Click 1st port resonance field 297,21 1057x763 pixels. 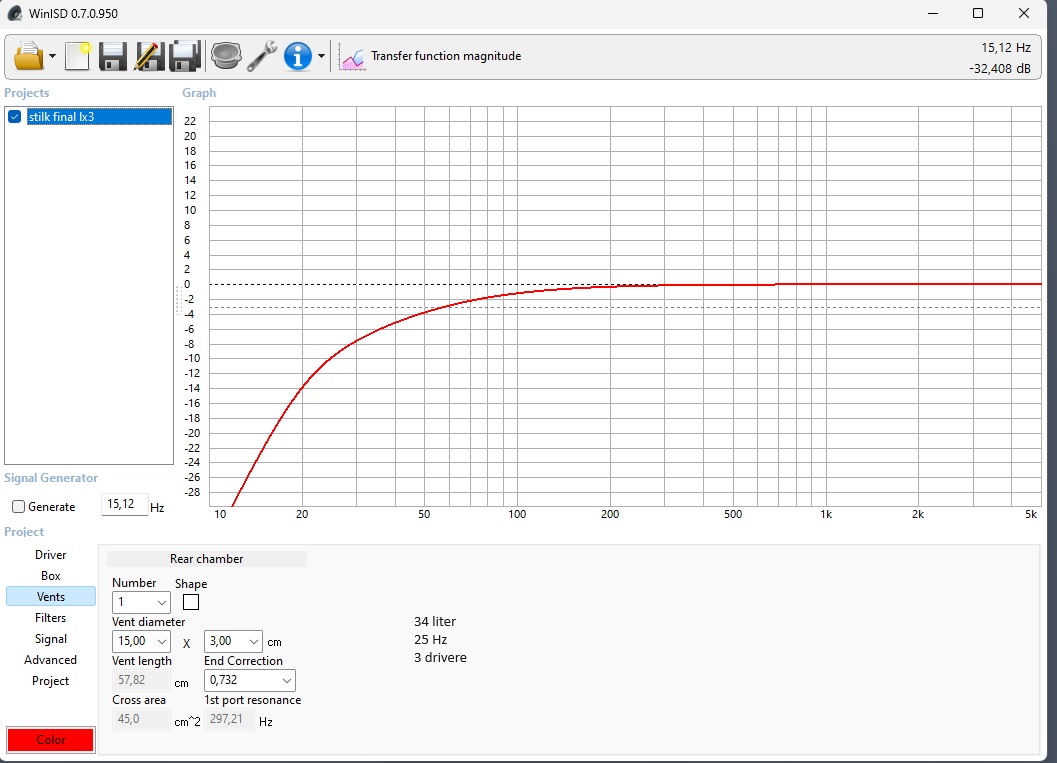[229, 719]
